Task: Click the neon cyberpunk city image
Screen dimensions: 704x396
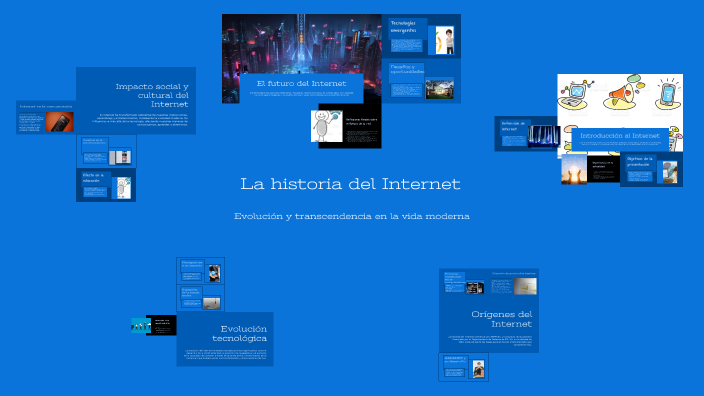Action: (301, 44)
